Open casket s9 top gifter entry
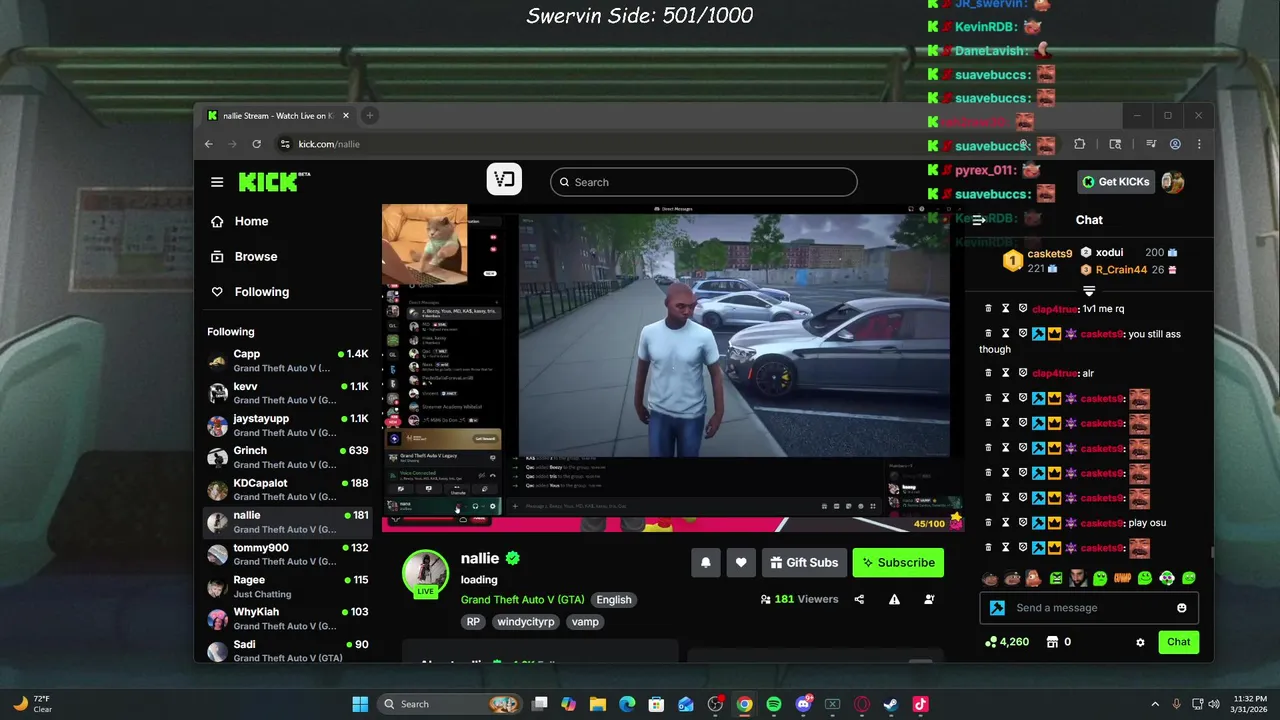The image size is (1280, 720). pyautogui.click(x=1037, y=261)
